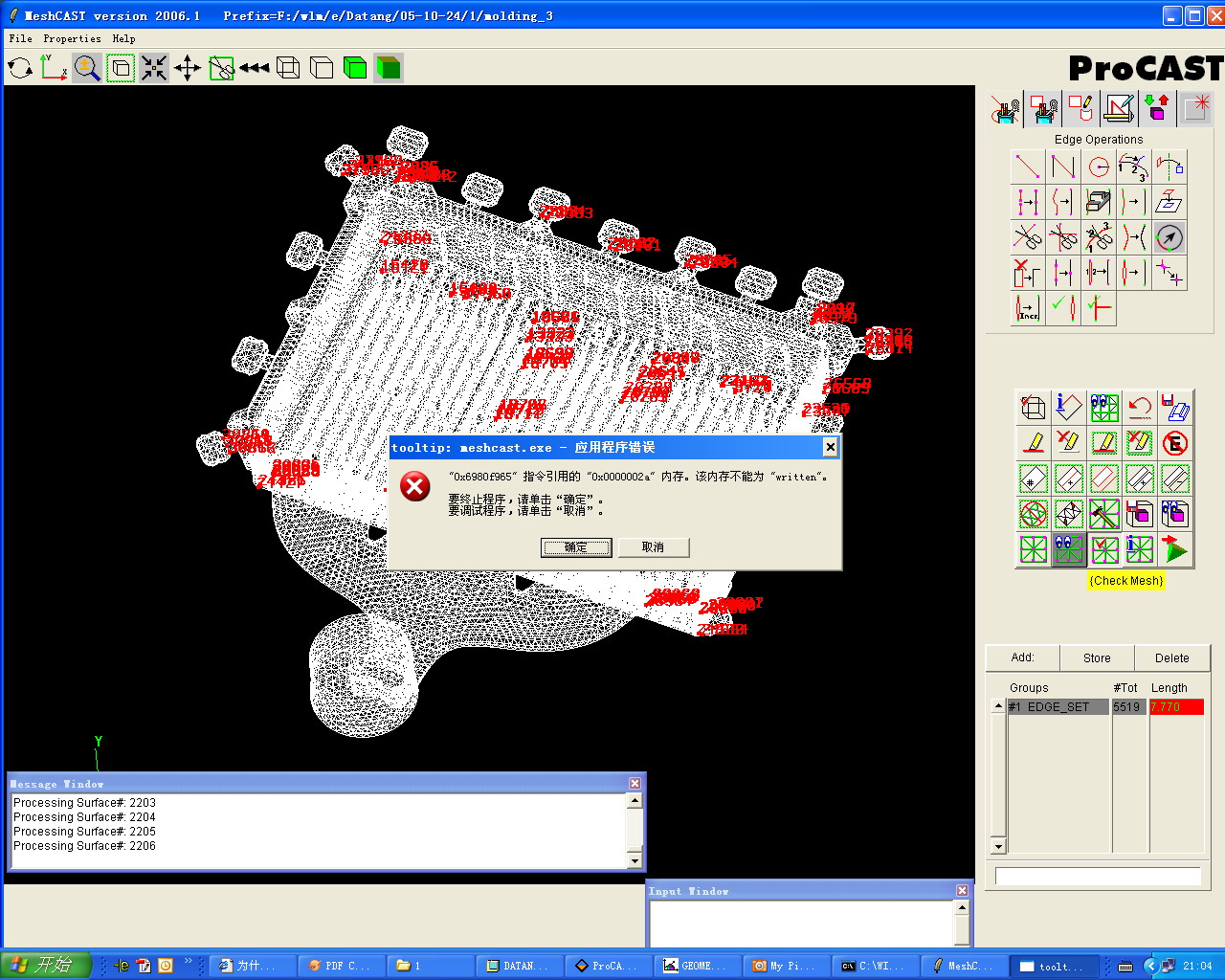Open the red star tools tab
This screenshot has height=980, width=1225.
click(1195, 109)
